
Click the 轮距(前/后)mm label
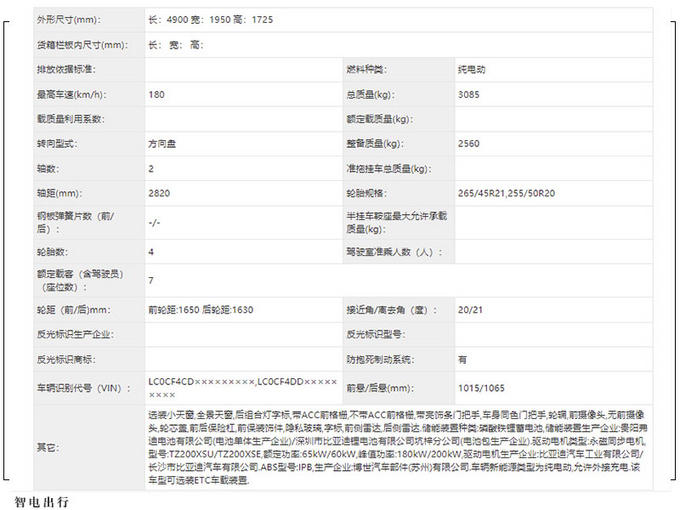coord(74,310)
